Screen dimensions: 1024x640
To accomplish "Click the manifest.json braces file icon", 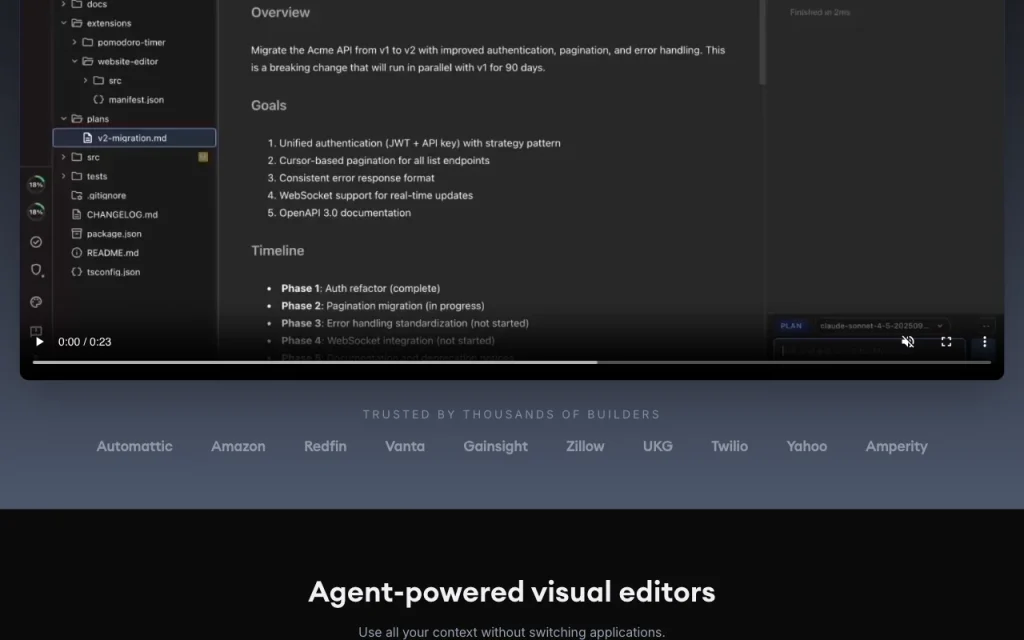I will [x=98, y=99].
